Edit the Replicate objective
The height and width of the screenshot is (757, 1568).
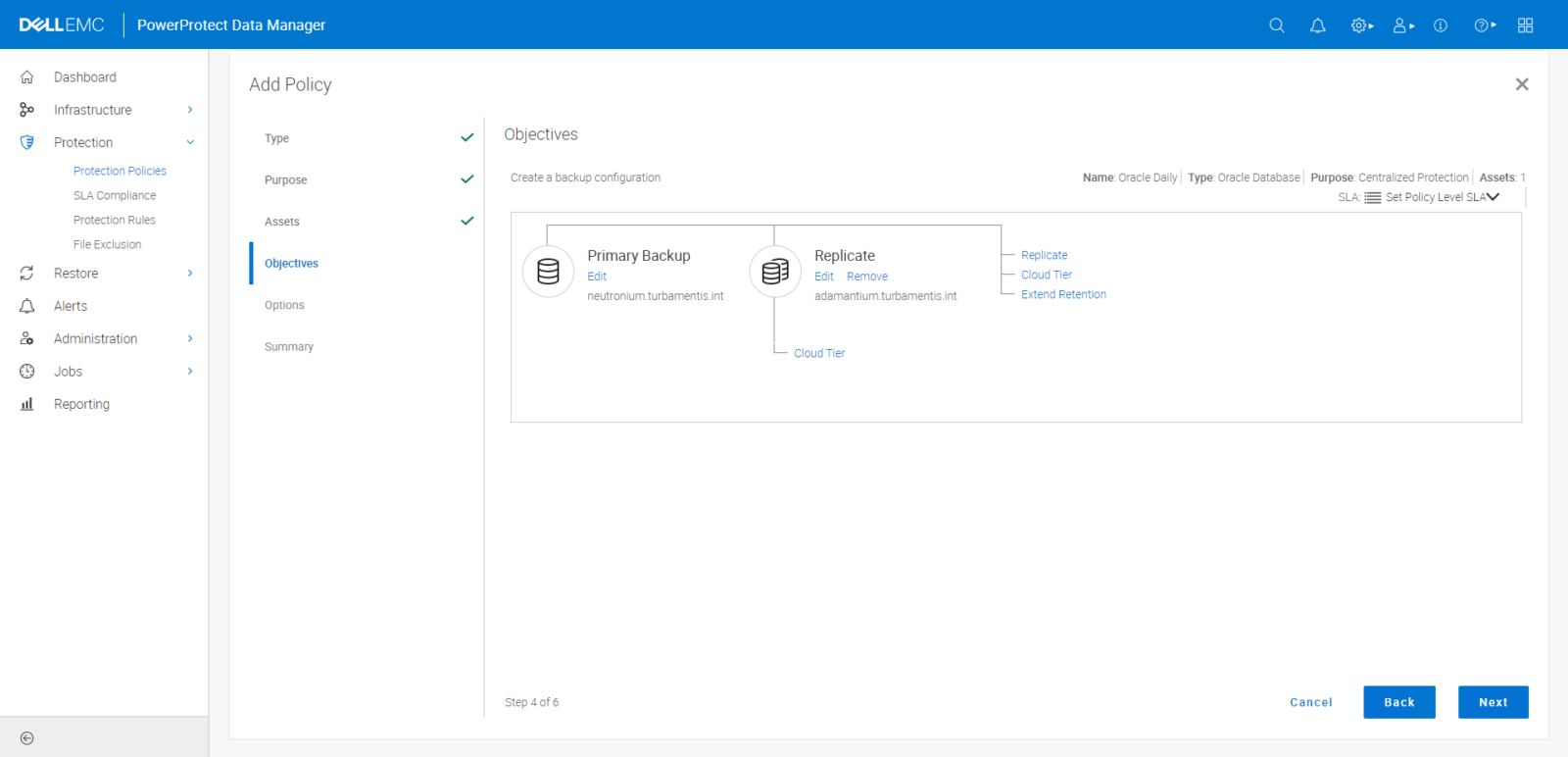tap(824, 277)
